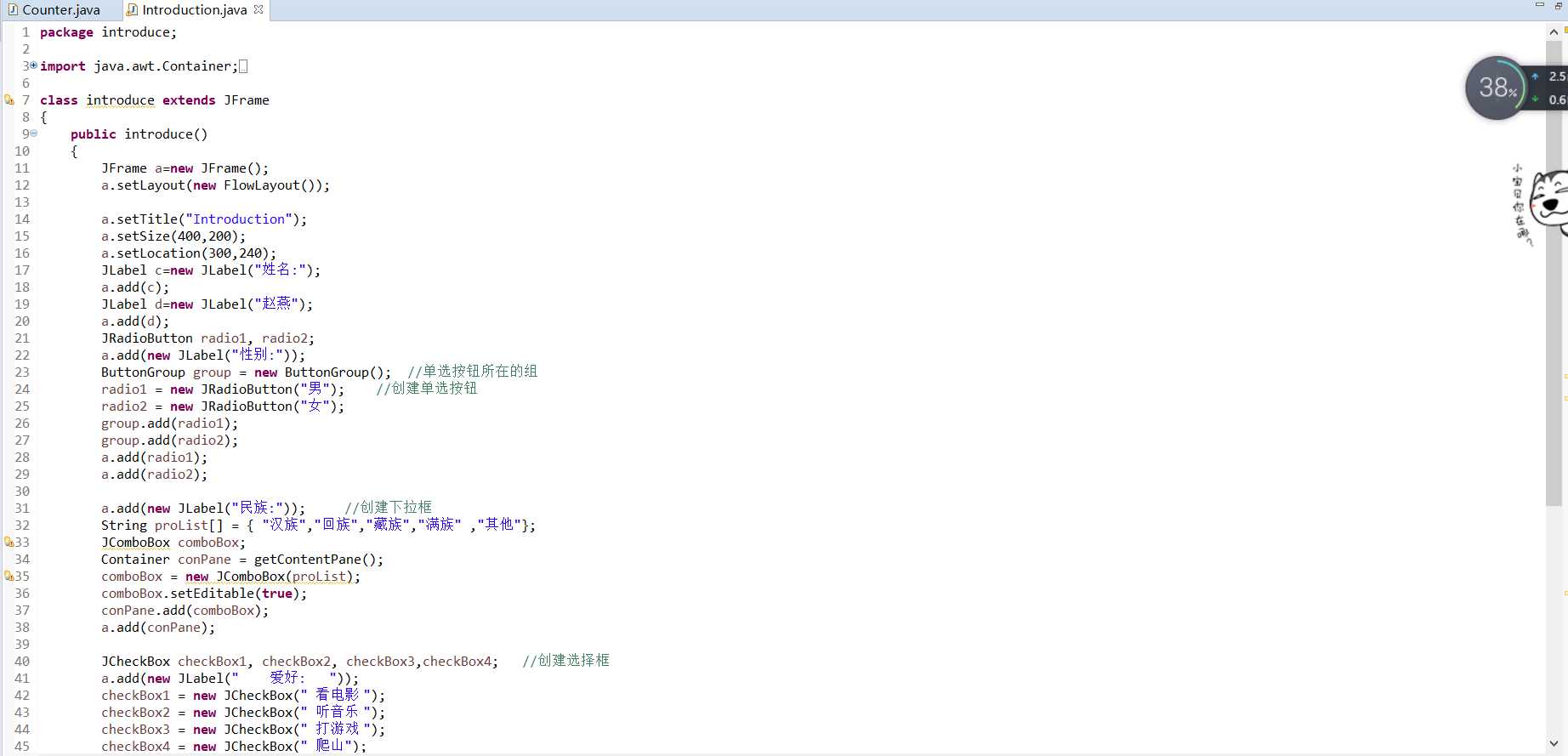The width and height of the screenshot is (1568, 756).
Task: Click 'setEditable(true)' on line 36
Action: tap(235, 594)
